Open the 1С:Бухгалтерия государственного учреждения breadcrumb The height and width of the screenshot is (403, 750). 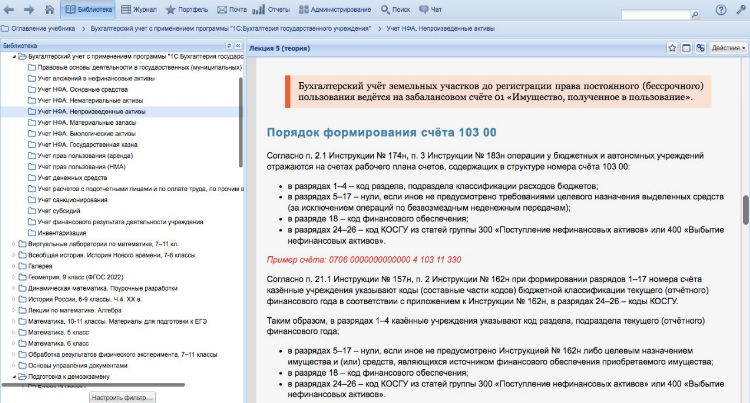231,29
